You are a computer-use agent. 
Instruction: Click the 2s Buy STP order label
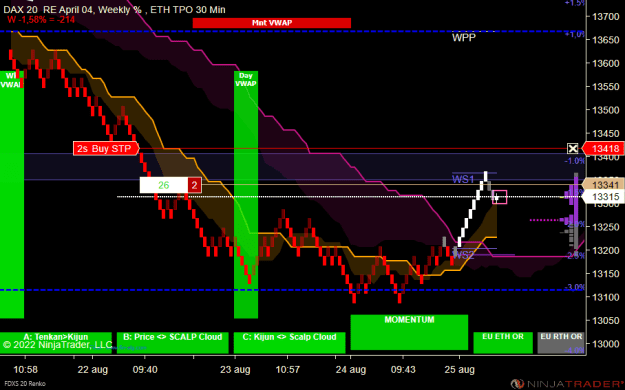[x=106, y=149]
